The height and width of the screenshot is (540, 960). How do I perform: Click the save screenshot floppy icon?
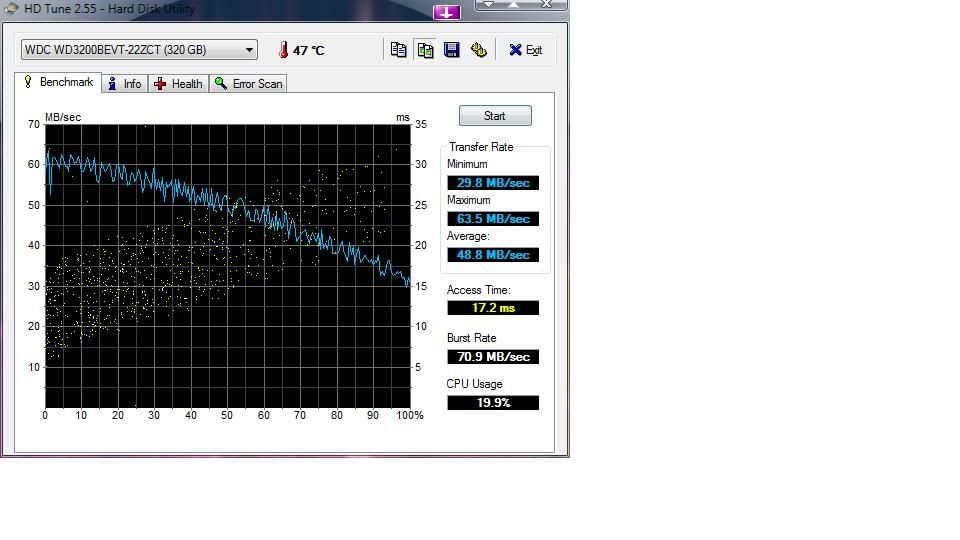pyautogui.click(x=452, y=50)
